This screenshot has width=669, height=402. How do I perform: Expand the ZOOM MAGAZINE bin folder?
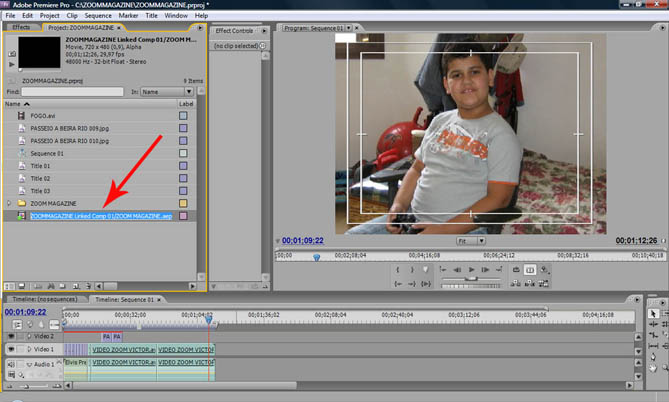pyautogui.click(x=9, y=203)
